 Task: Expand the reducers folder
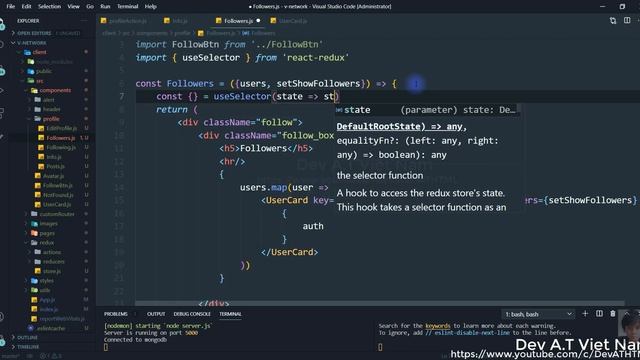pyautogui.click(x=53, y=262)
